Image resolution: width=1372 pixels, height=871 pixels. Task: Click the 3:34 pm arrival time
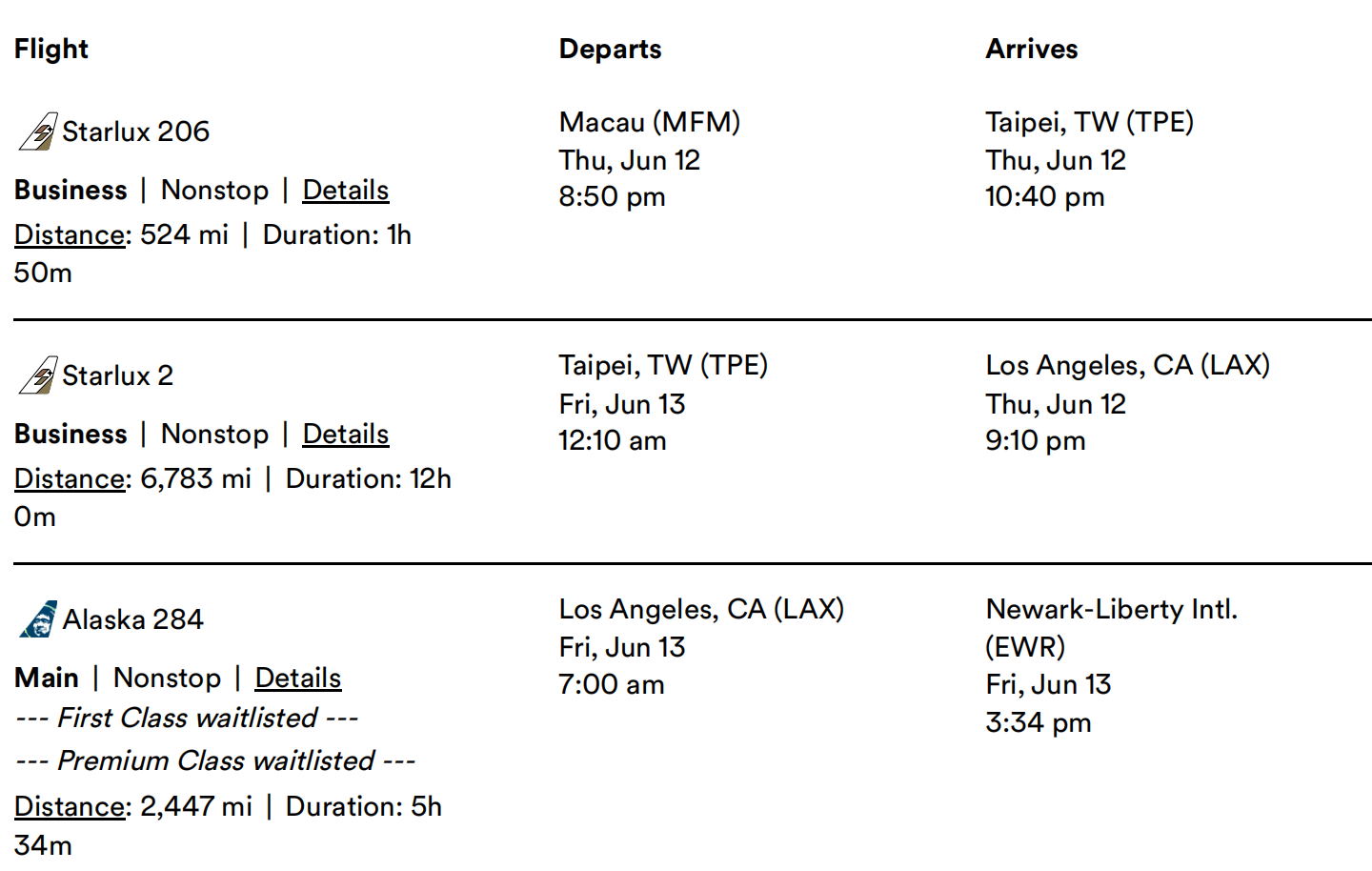click(1038, 723)
